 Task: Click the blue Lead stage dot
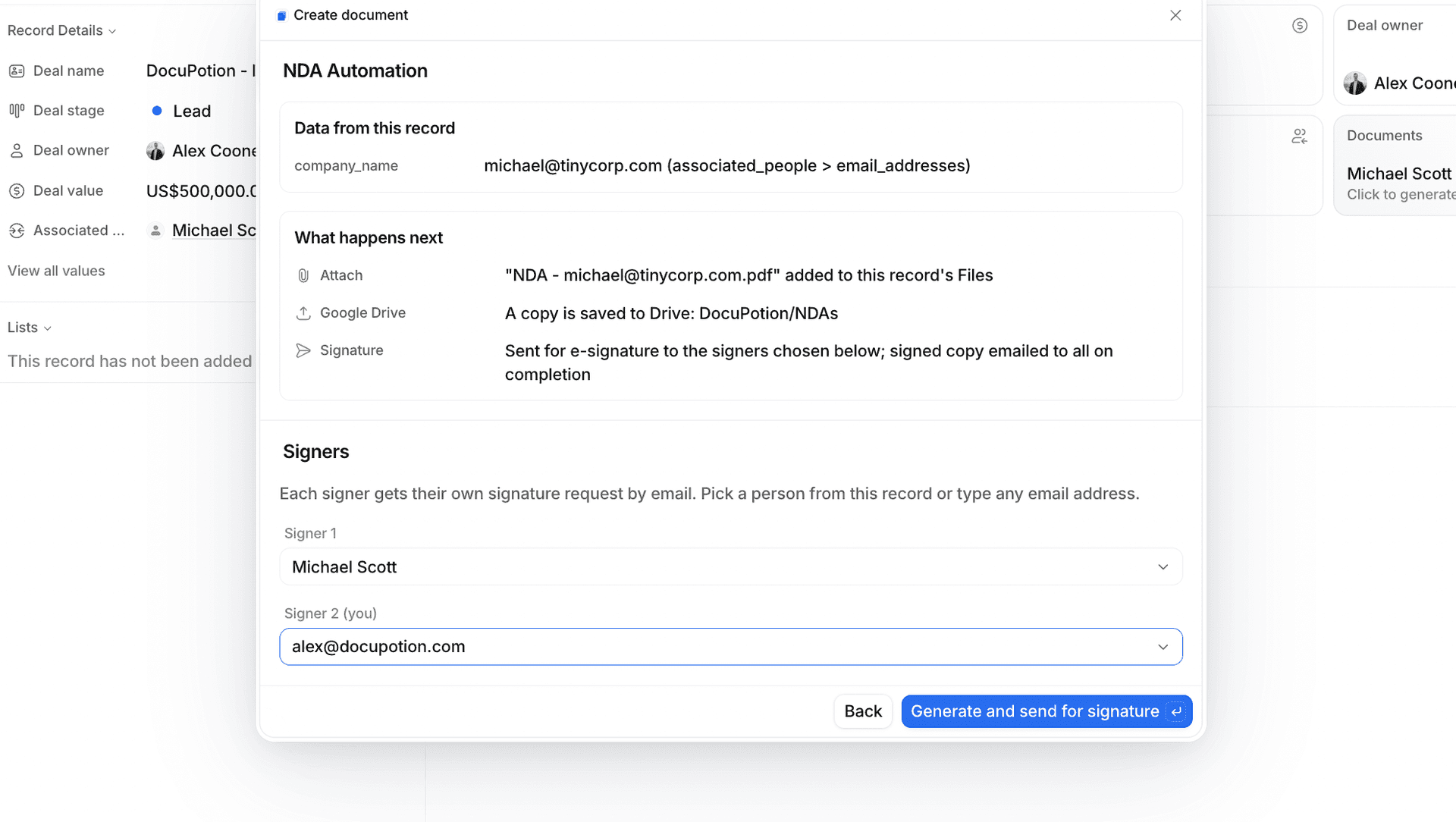tap(157, 111)
